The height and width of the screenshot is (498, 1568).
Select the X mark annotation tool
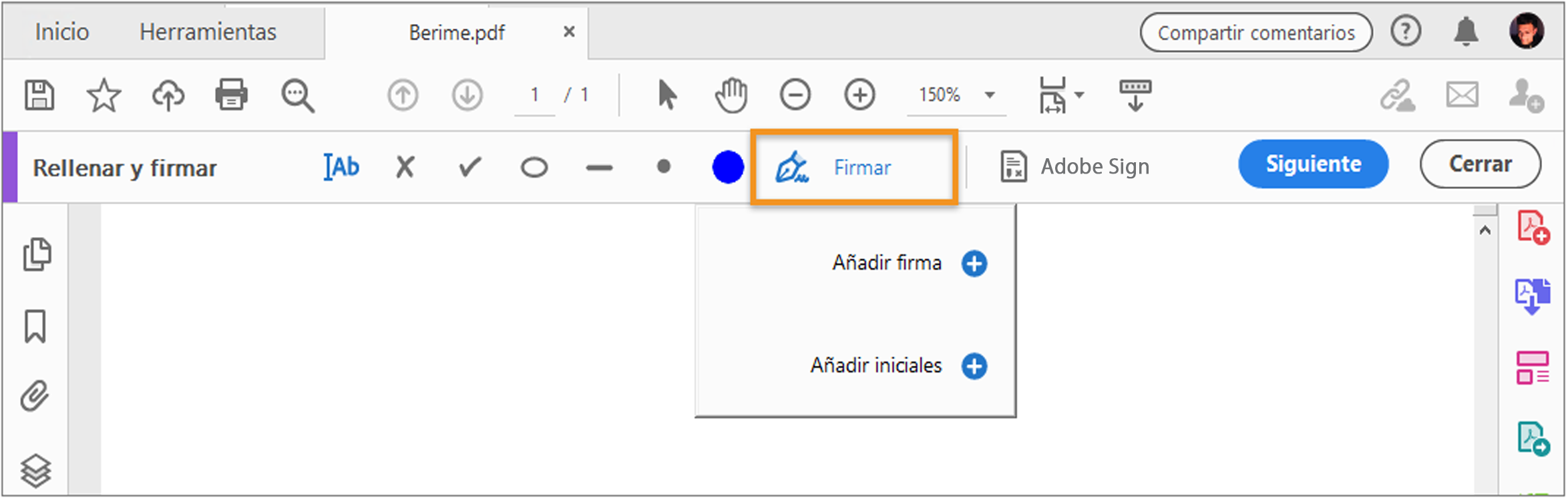[x=405, y=166]
